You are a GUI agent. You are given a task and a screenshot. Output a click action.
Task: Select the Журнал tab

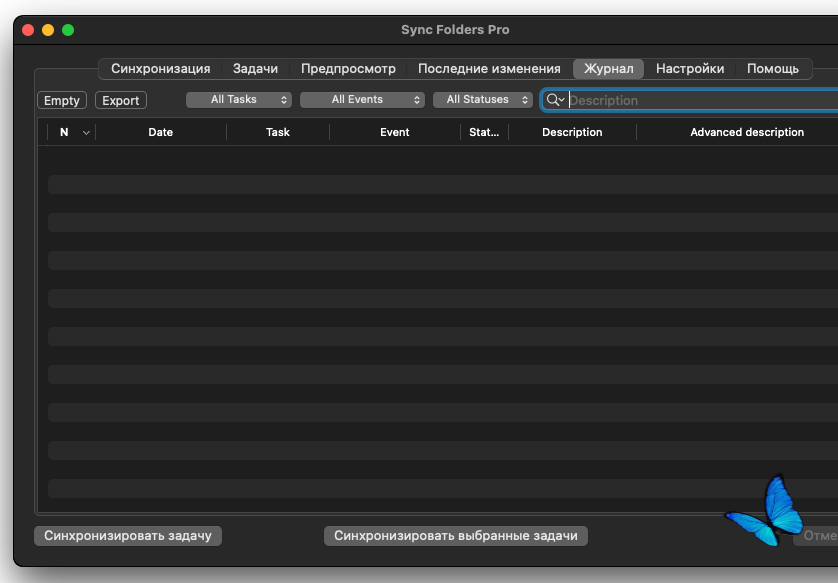point(608,69)
